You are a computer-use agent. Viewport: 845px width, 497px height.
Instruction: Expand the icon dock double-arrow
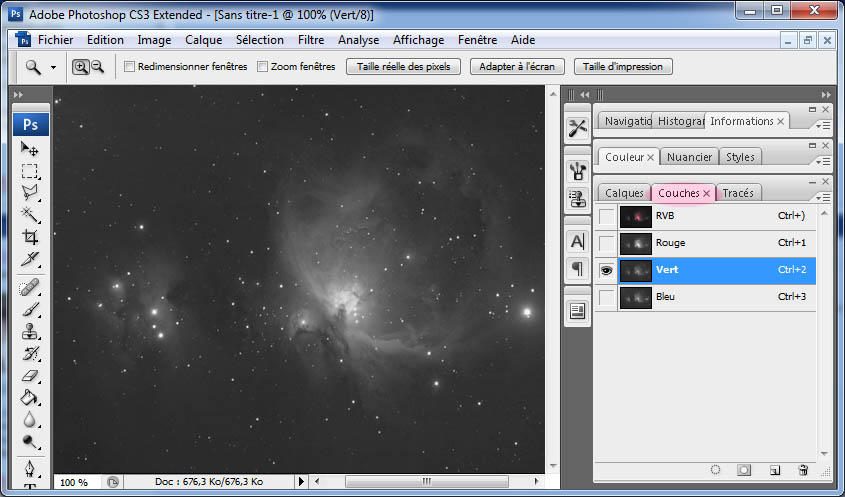coord(585,95)
